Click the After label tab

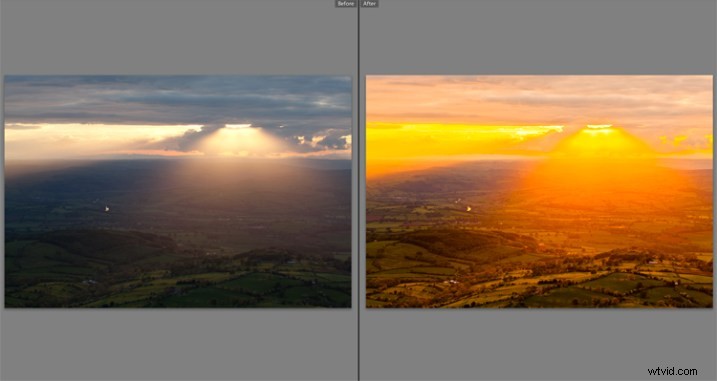coord(369,4)
